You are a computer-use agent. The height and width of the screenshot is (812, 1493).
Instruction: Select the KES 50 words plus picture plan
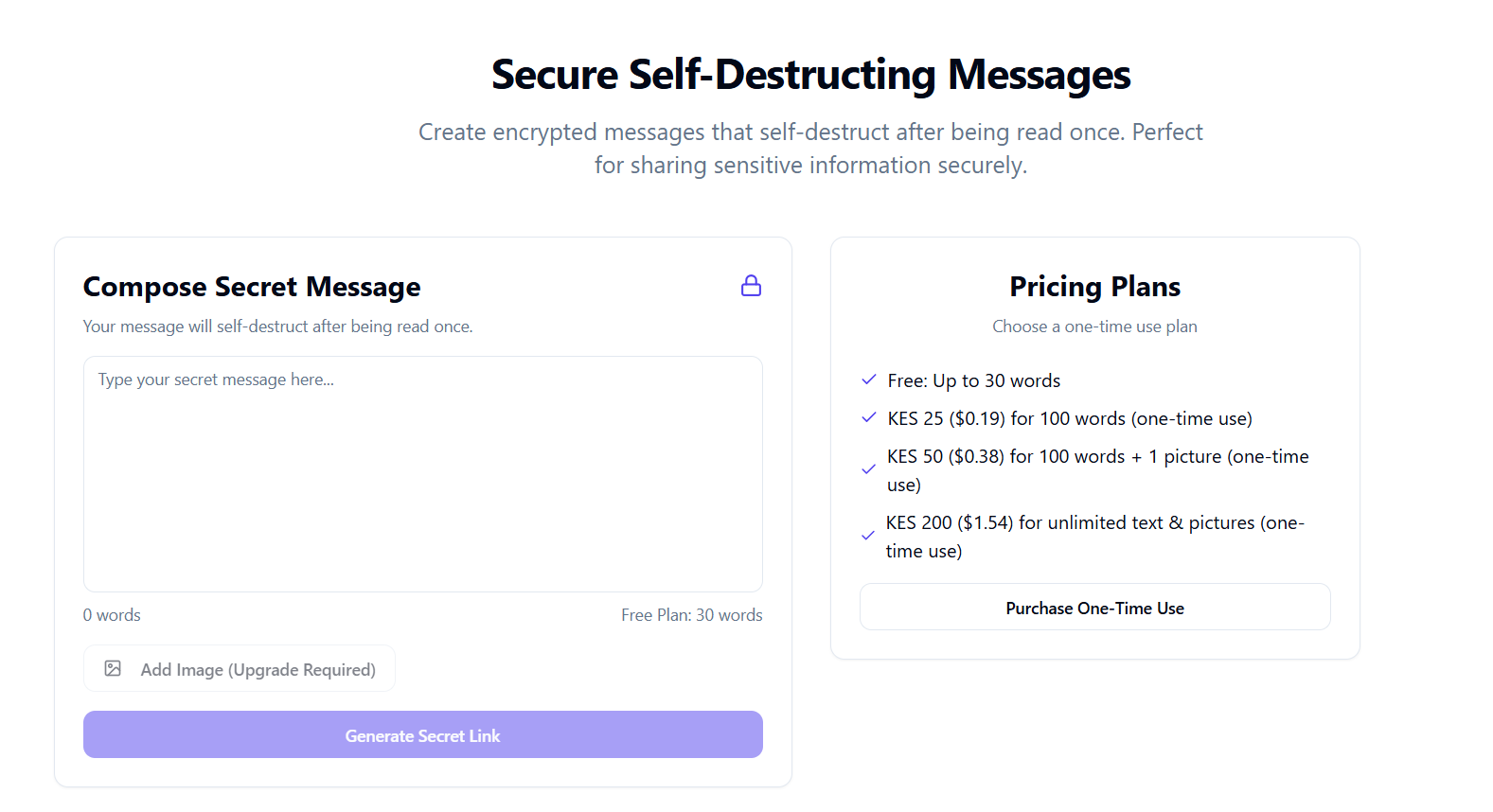click(x=1098, y=470)
